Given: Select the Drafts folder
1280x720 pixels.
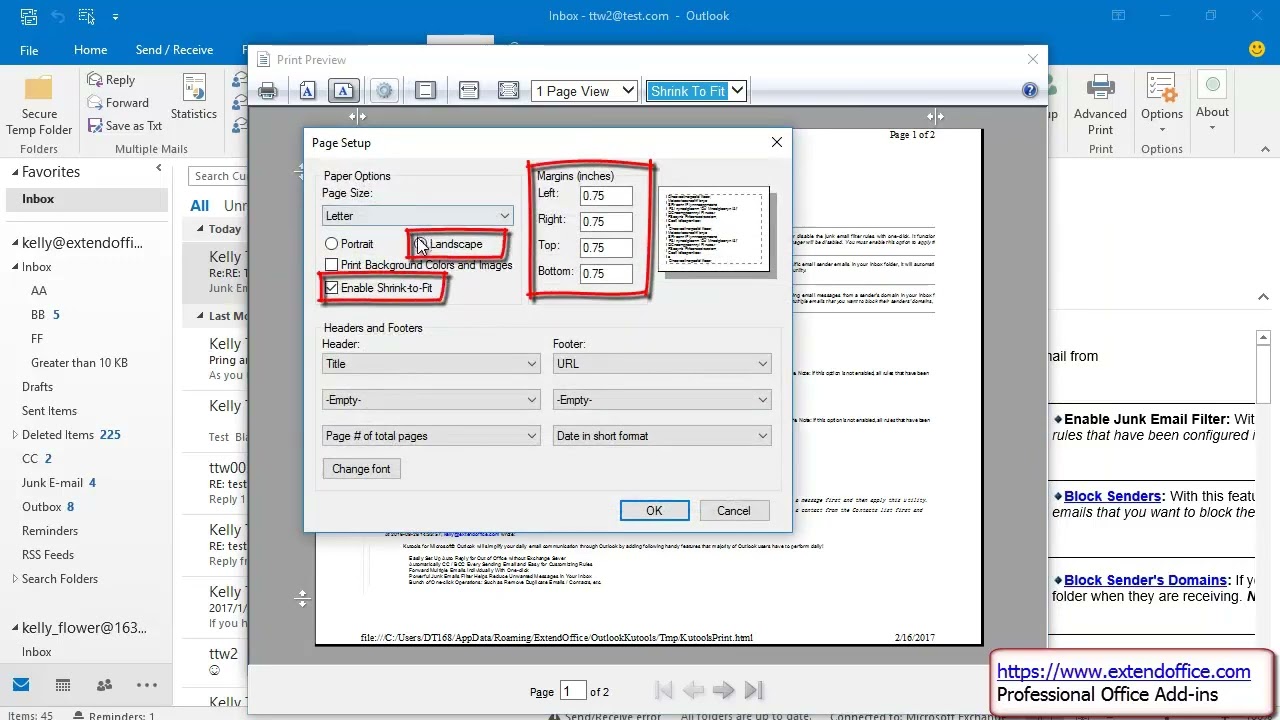Looking at the screenshot, I should pyautogui.click(x=38, y=387).
